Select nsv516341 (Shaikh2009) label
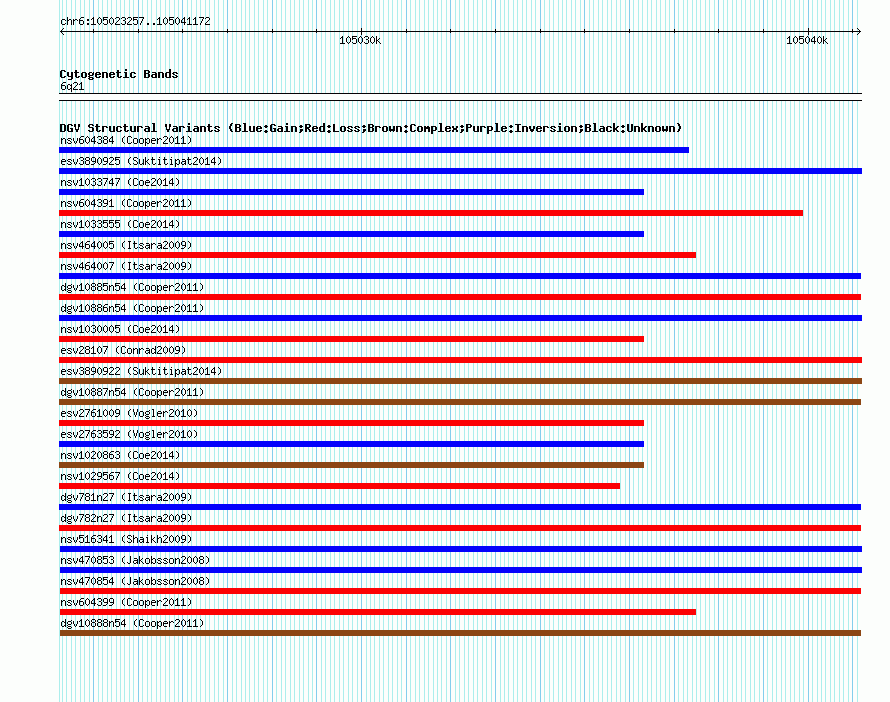Viewport: 890px width, 702px height. tap(126, 539)
